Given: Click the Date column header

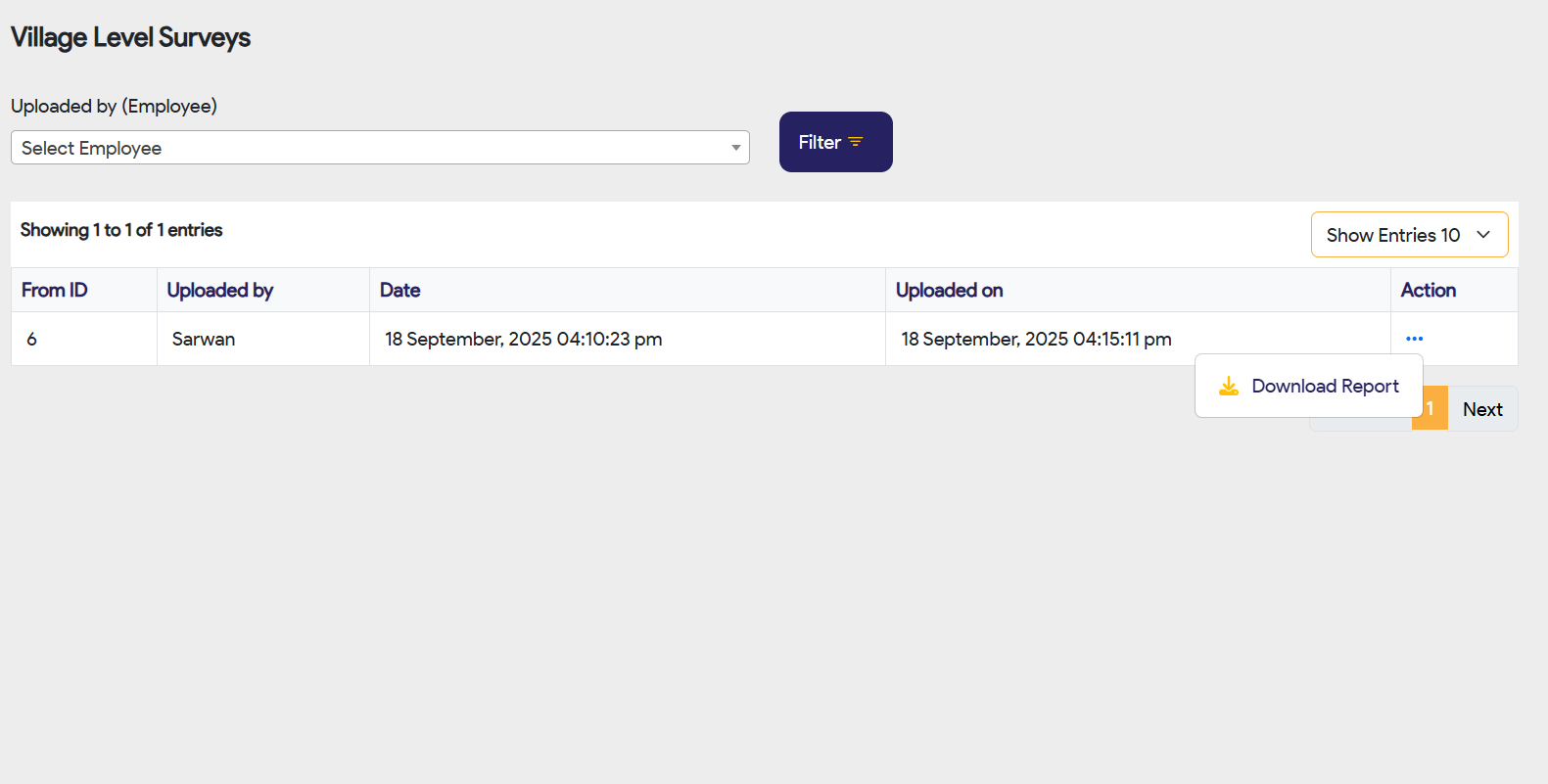Looking at the screenshot, I should click(400, 291).
